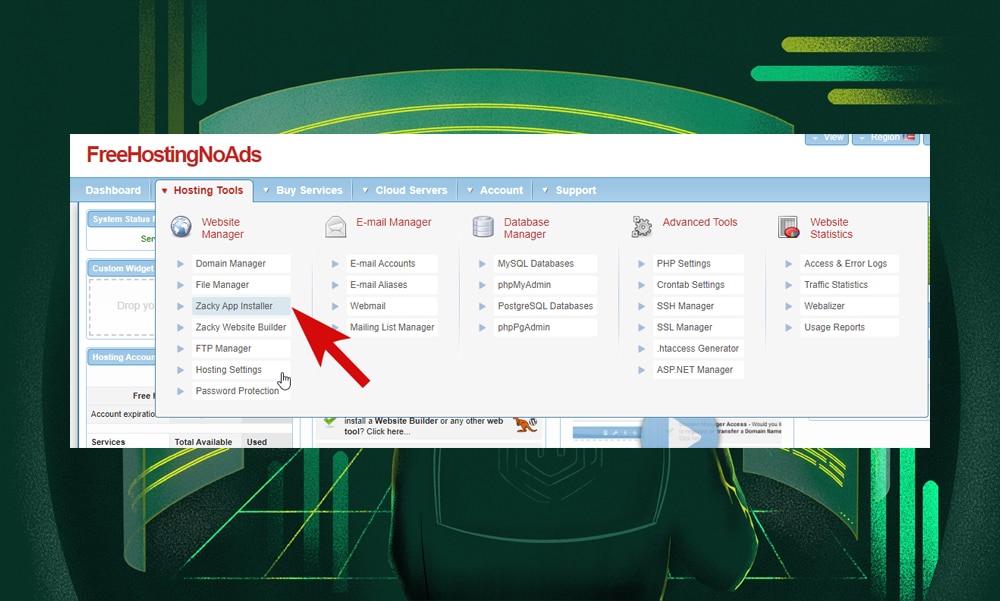This screenshot has width=1000, height=601.
Task: Open phpMyAdmin
Action: tap(527, 284)
